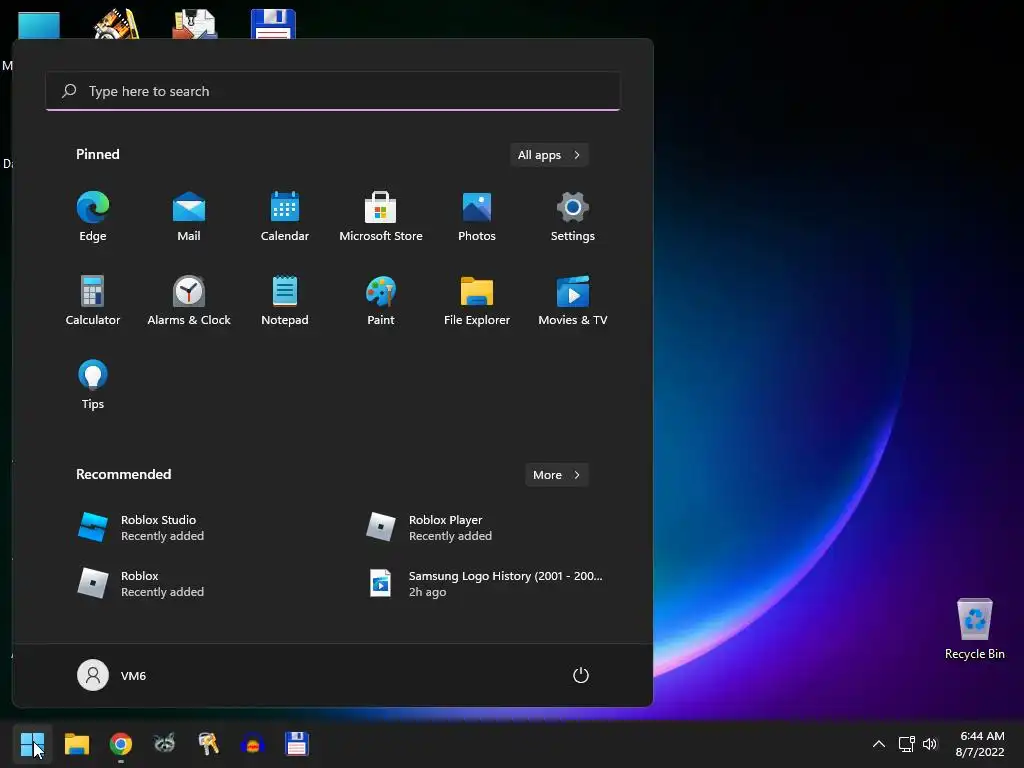
Task: Show All apps list
Action: [x=549, y=155]
